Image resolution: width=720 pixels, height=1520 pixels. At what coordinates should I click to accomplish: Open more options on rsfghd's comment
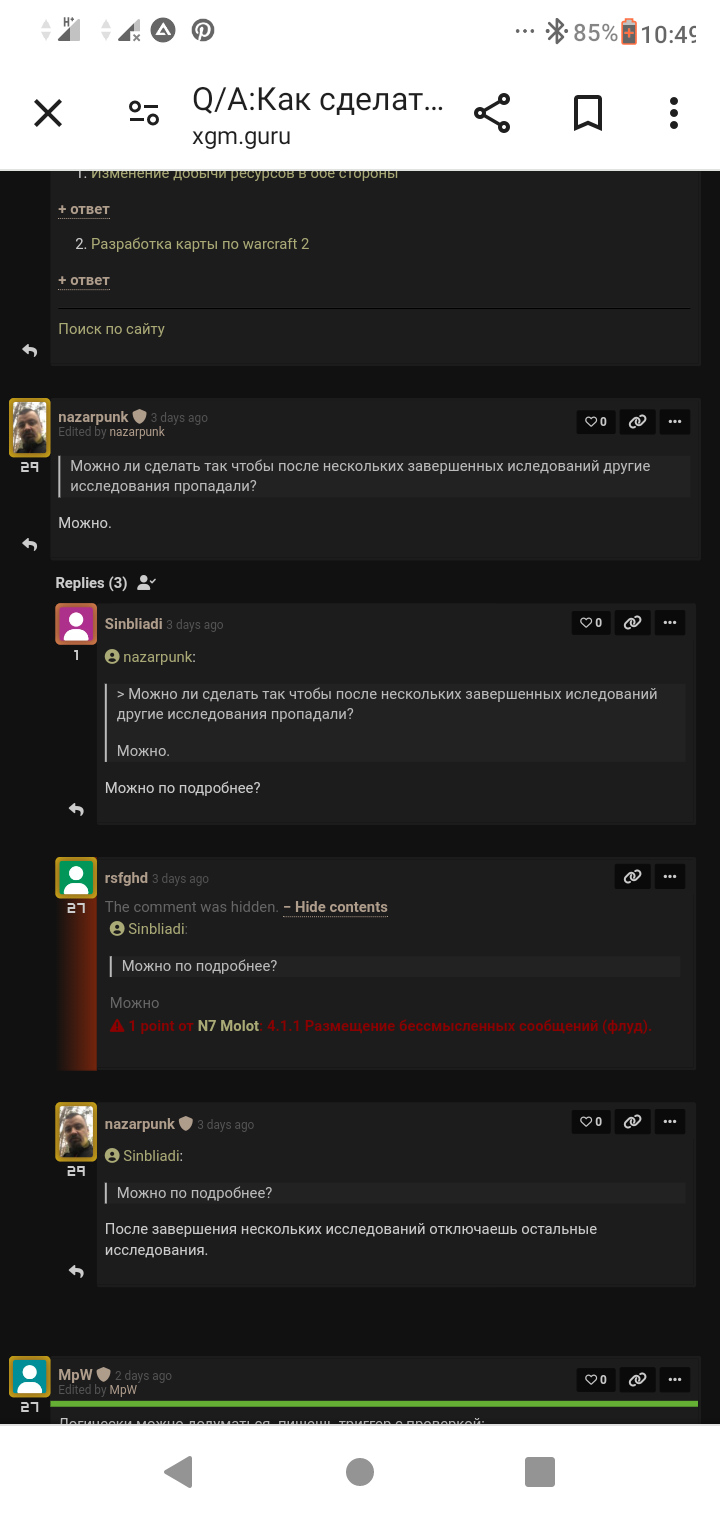coord(670,876)
